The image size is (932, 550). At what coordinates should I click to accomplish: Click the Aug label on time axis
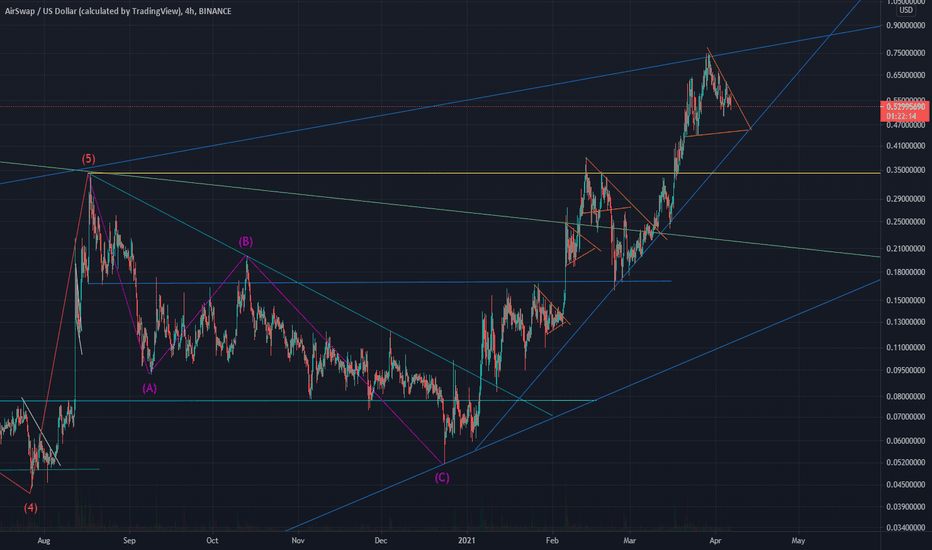tap(43, 540)
